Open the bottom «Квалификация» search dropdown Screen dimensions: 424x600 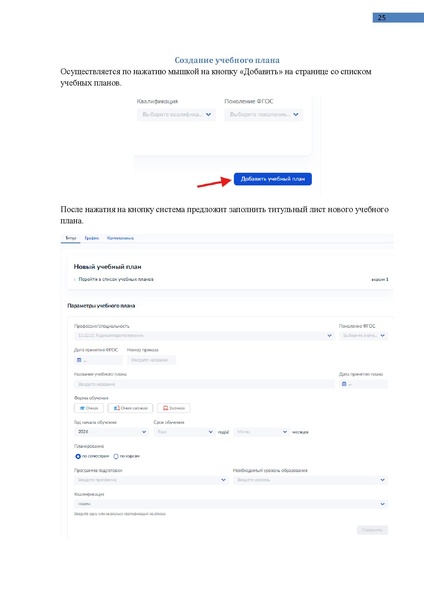231,504
